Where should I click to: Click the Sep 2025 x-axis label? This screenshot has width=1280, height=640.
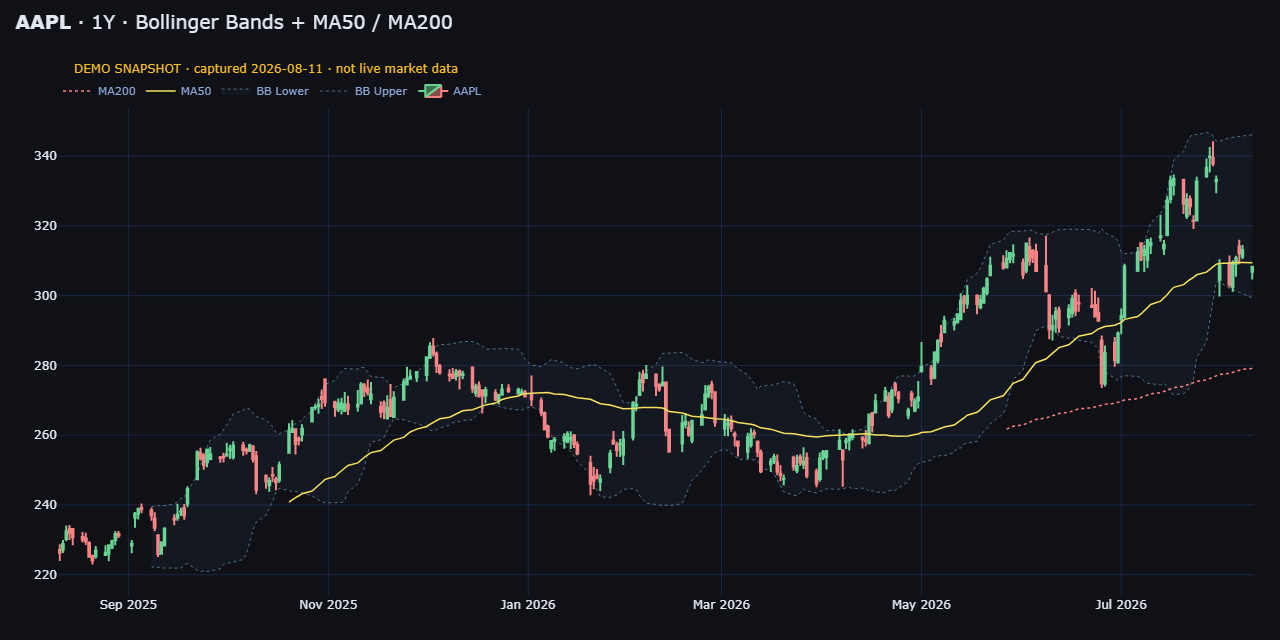[128, 605]
